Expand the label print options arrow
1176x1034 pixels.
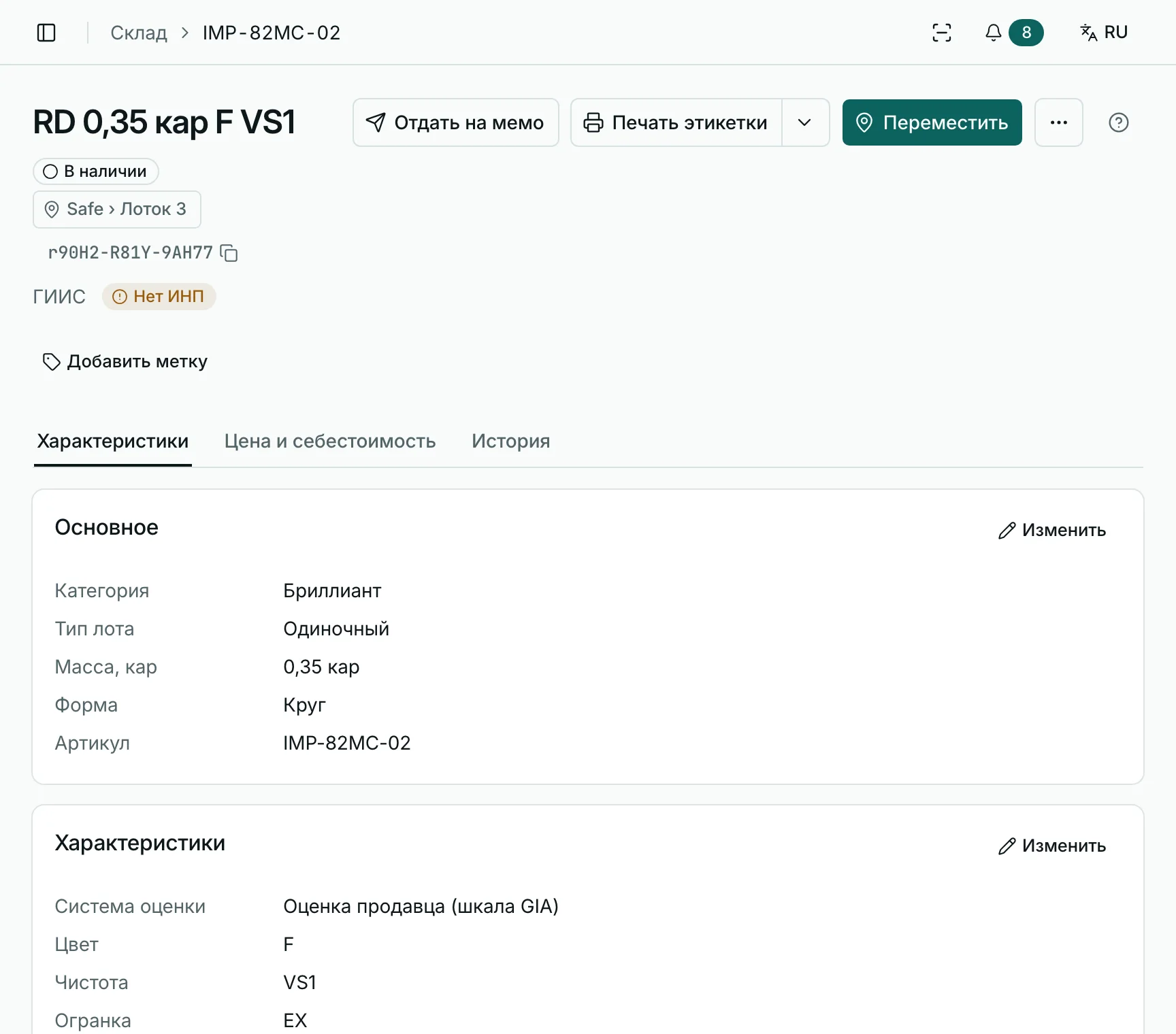tap(805, 122)
